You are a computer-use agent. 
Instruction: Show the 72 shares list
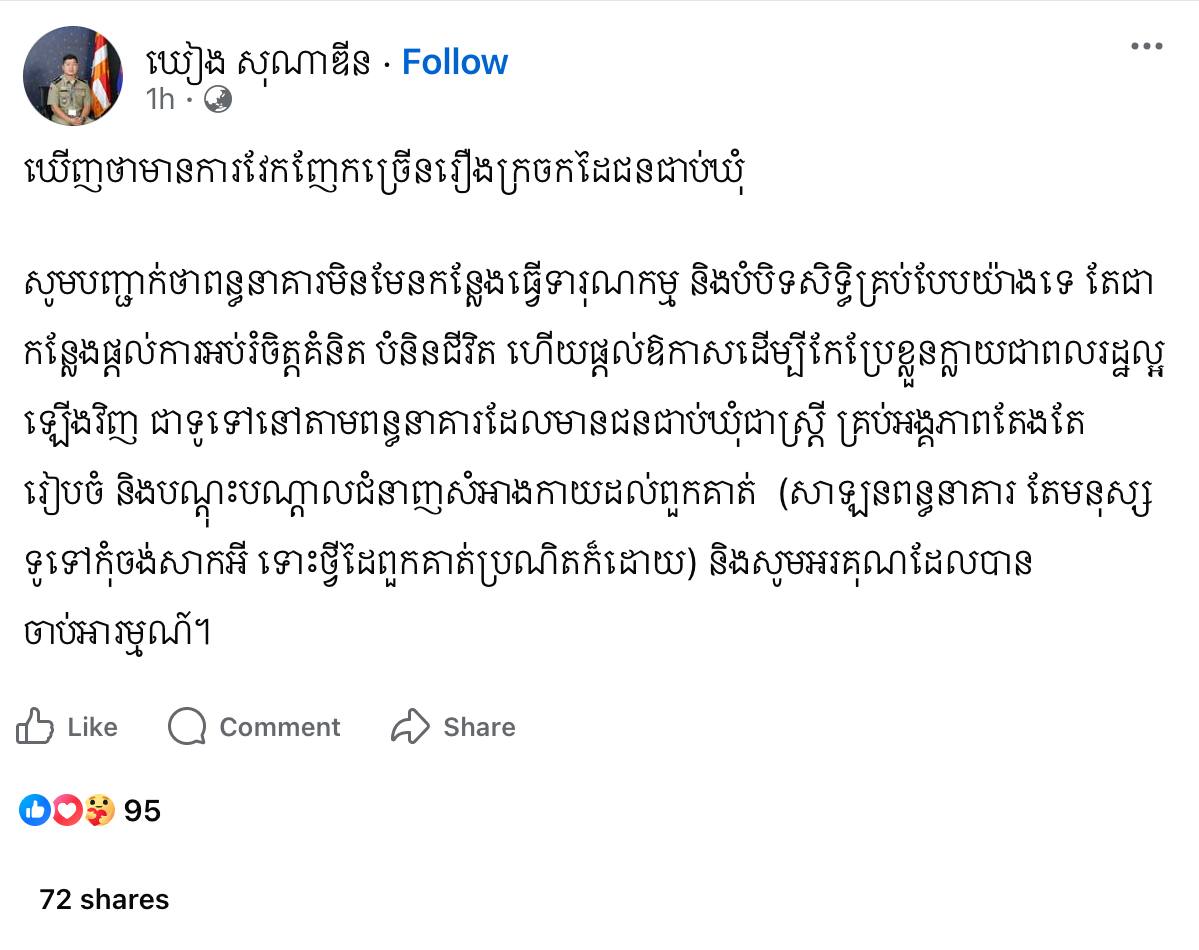[x=104, y=899]
